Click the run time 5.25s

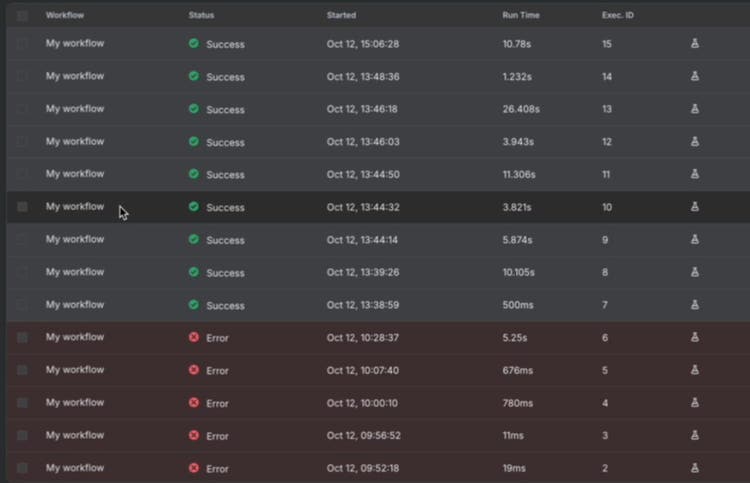click(x=515, y=338)
